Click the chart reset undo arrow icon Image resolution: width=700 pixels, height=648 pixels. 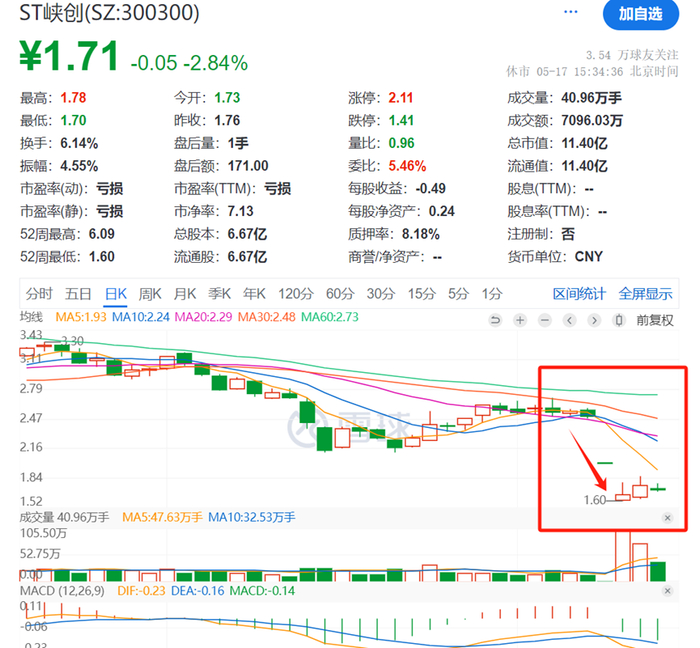495,320
